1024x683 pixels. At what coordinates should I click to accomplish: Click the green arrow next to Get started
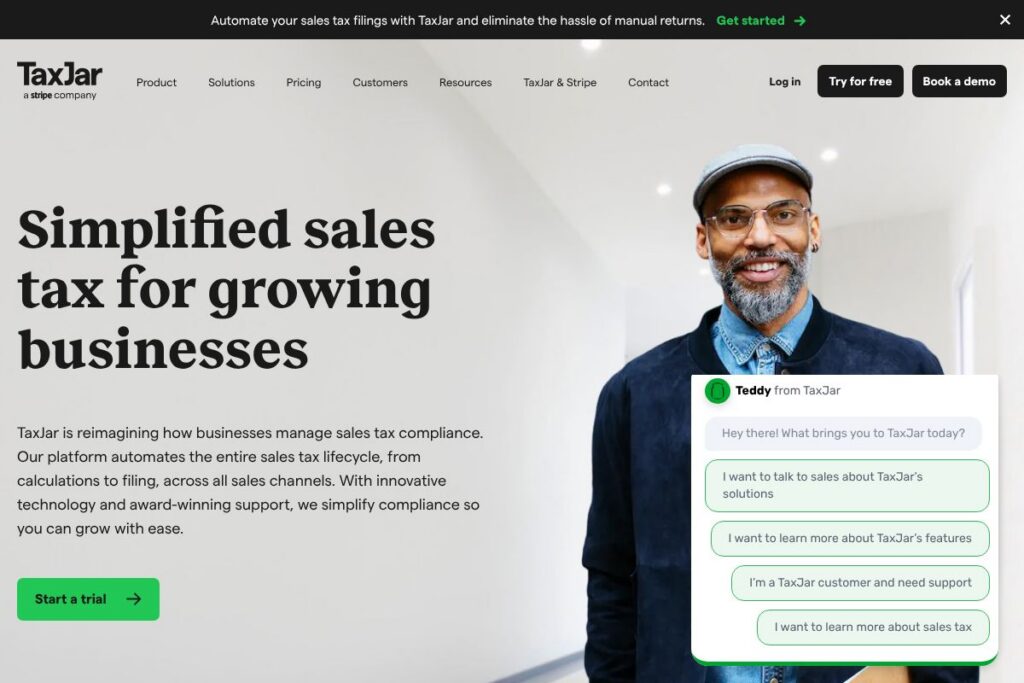(800, 21)
